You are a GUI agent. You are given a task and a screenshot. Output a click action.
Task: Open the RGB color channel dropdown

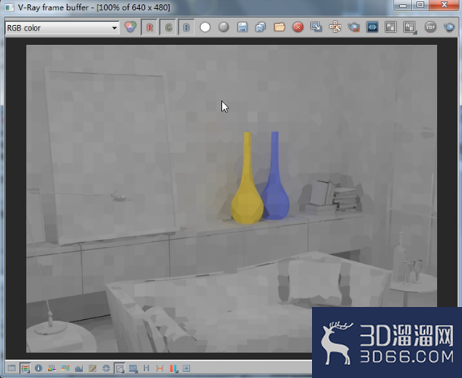coord(62,28)
